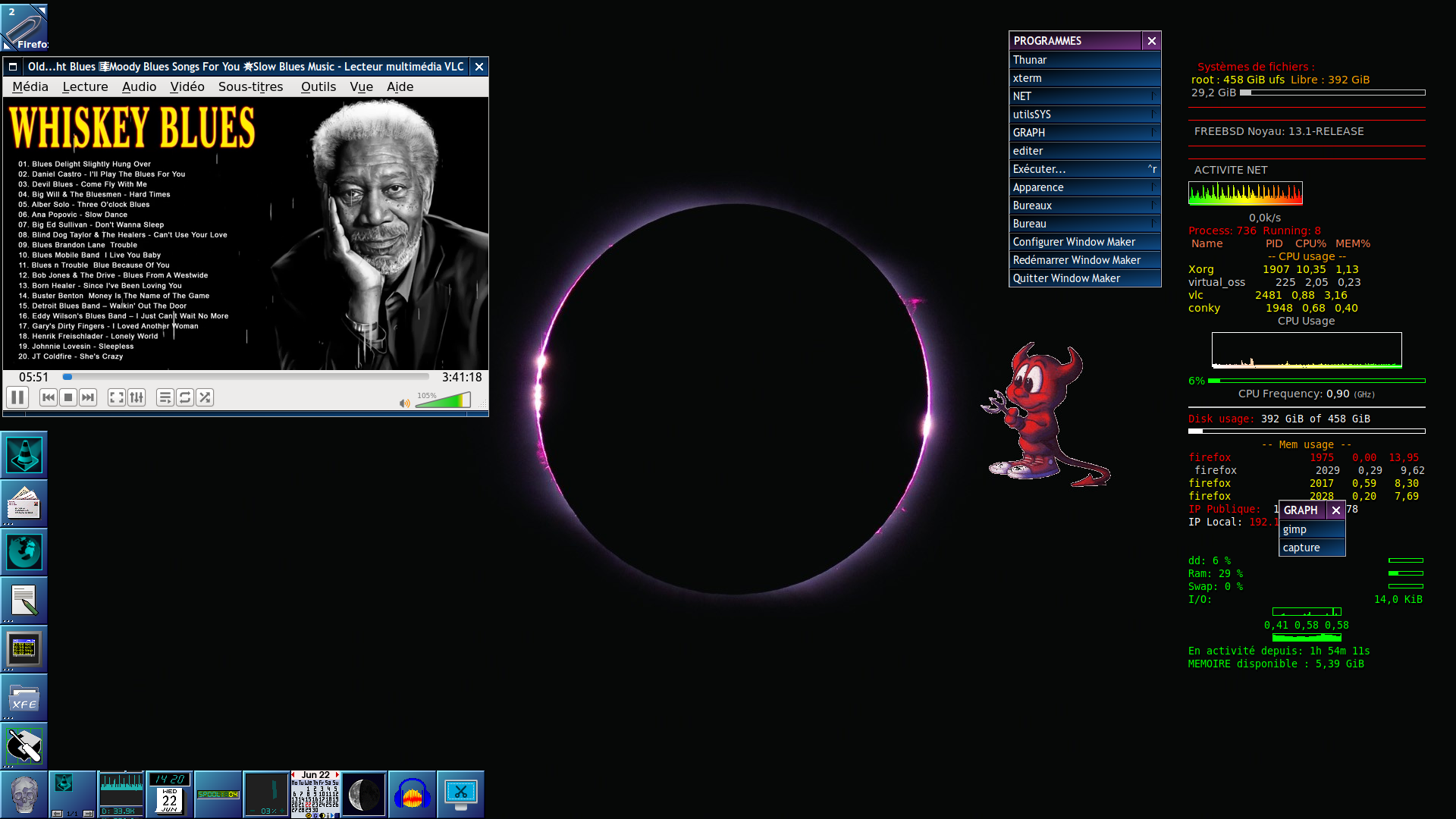
Task: Skip to previous track in VLC
Action: pyautogui.click(x=49, y=397)
